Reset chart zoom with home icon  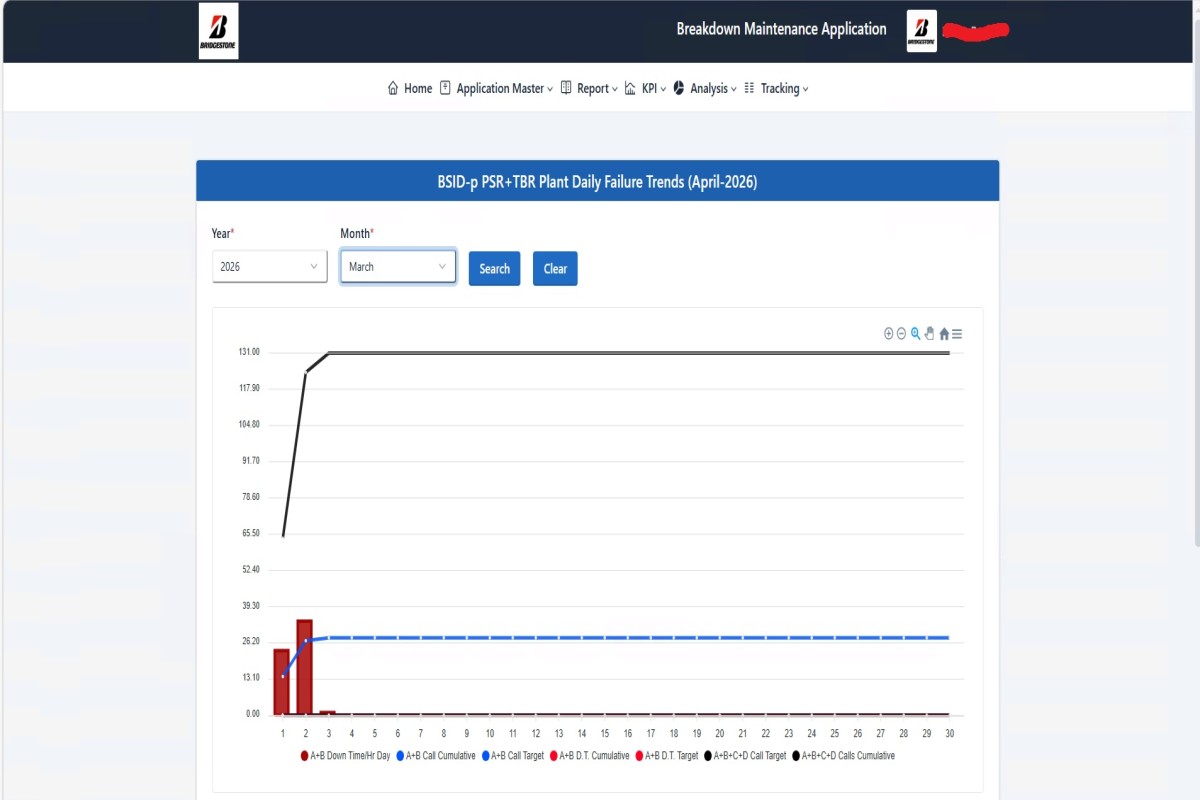click(943, 334)
